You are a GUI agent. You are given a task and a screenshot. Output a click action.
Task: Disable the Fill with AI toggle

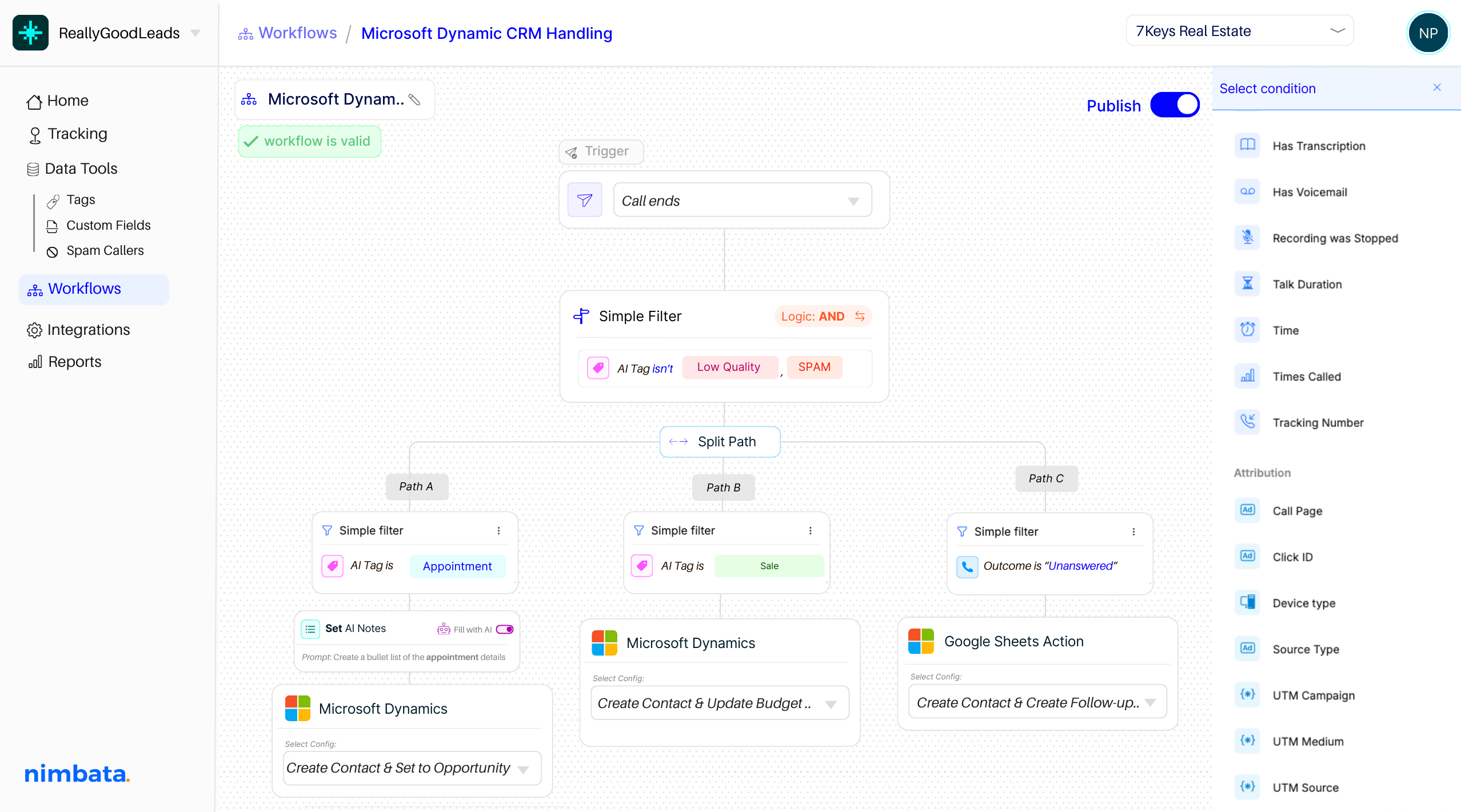[505, 629]
